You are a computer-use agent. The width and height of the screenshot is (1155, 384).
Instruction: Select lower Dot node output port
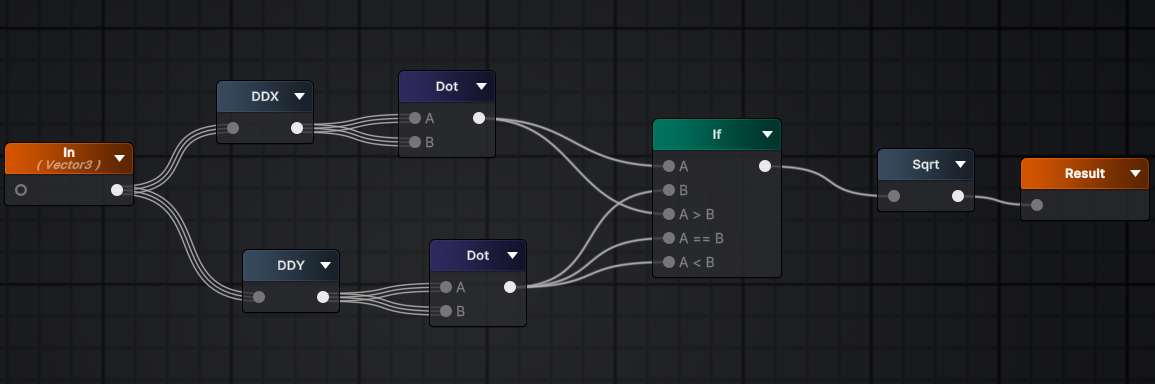pyautogui.click(x=510, y=287)
